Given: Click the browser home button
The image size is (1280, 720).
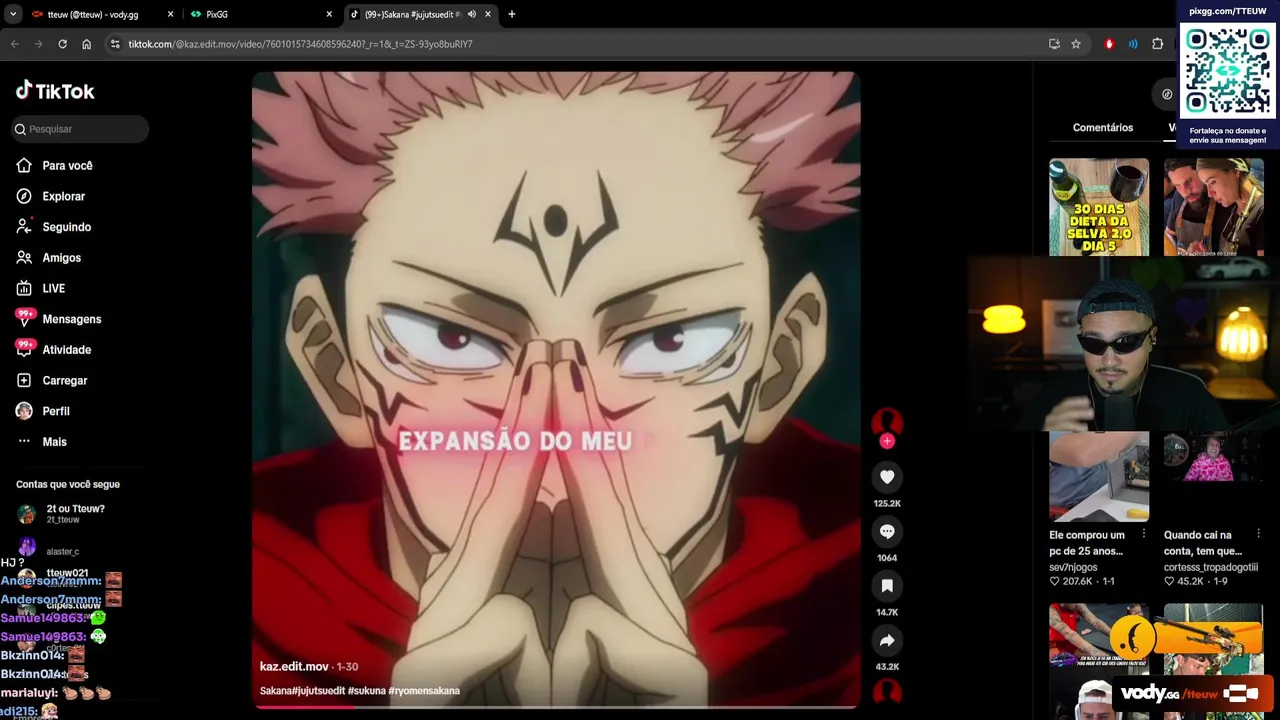Looking at the screenshot, I should (87, 44).
